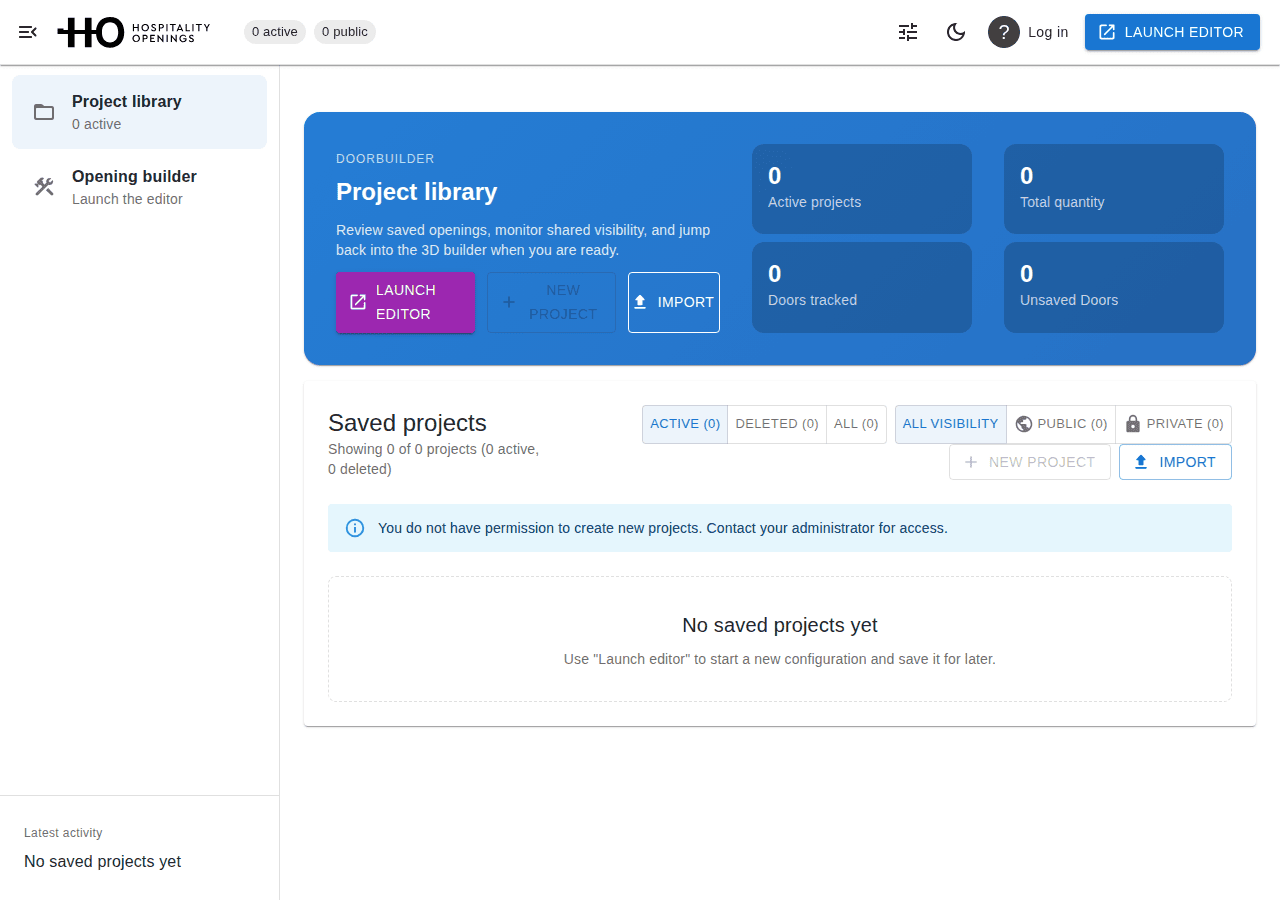Open the settings sliders icon in header

coord(908,32)
